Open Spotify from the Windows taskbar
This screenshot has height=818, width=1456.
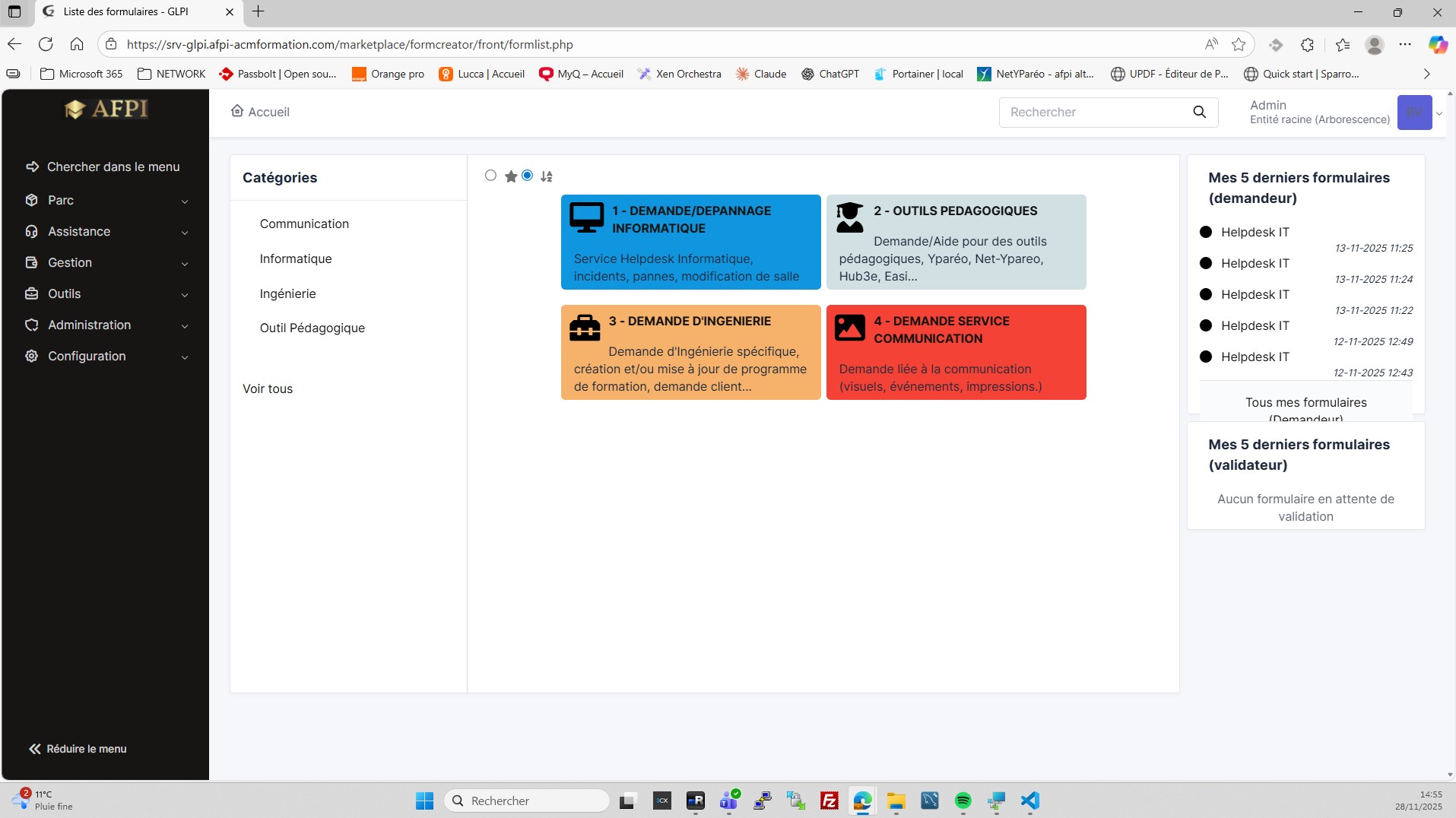pos(963,801)
